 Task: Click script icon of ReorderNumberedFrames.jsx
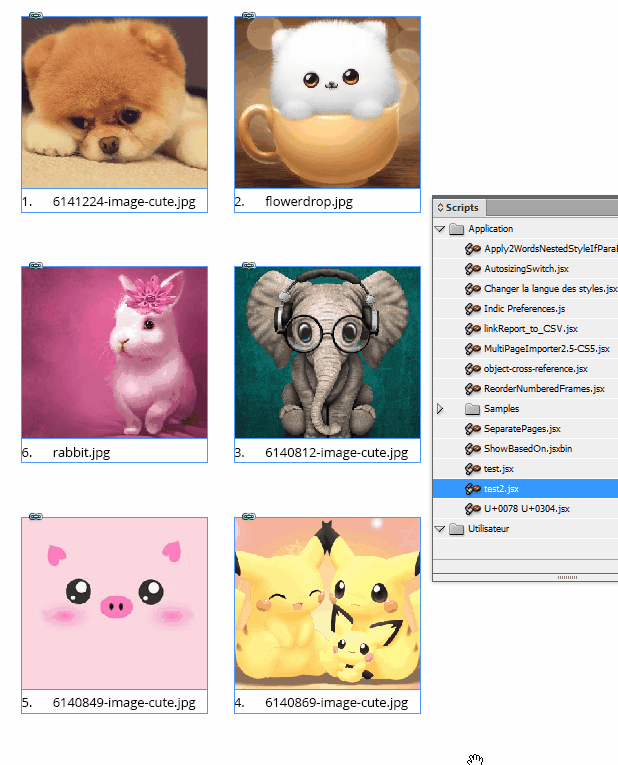click(x=473, y=389)
